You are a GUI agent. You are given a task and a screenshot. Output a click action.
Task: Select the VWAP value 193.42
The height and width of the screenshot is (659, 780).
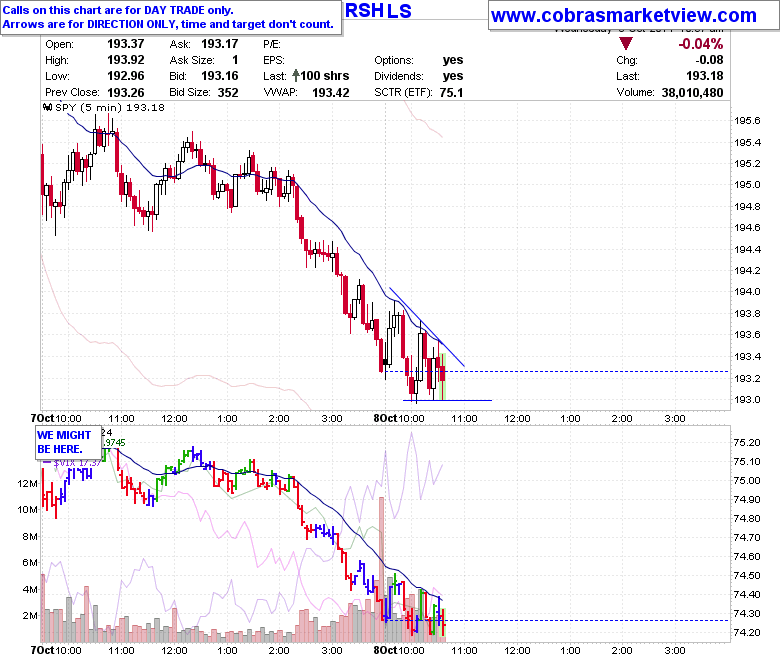tap(331, 93)
